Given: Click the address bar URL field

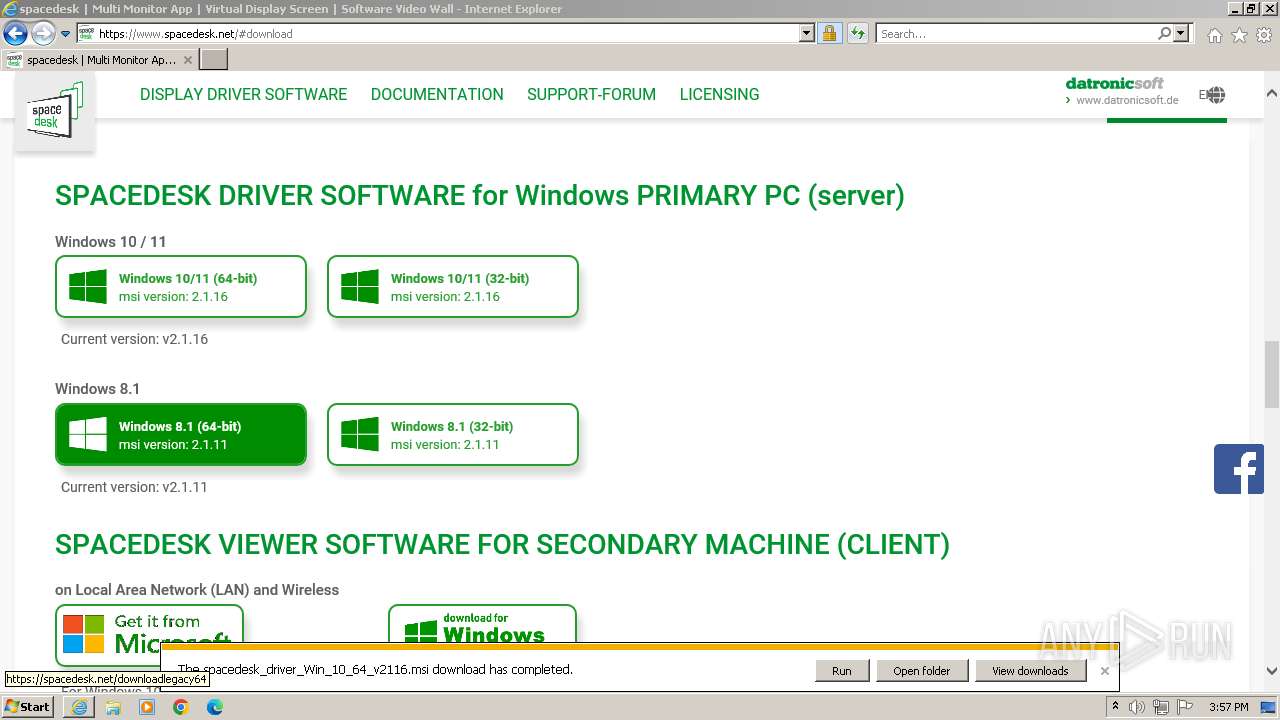Looking at the screenshot, I should pyautogui.click(x=438, y=33).
